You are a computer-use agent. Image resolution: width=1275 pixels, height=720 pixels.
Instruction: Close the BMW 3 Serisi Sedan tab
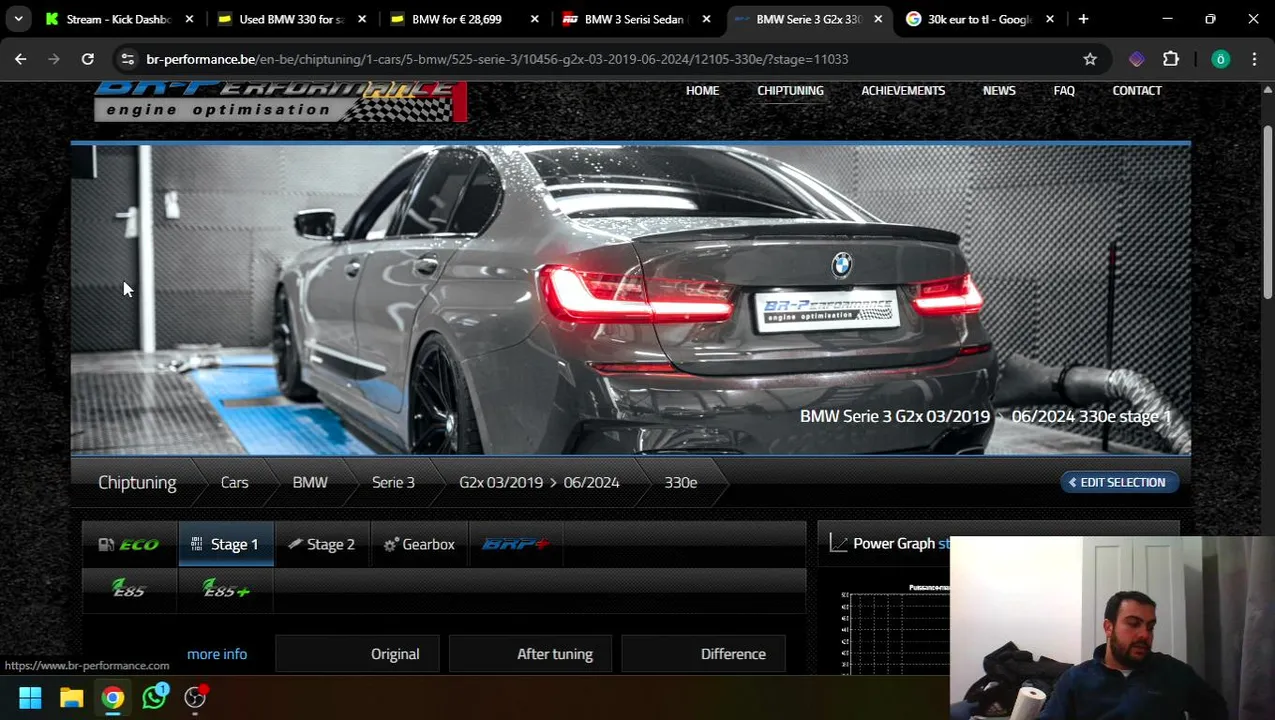click(706, 19)
